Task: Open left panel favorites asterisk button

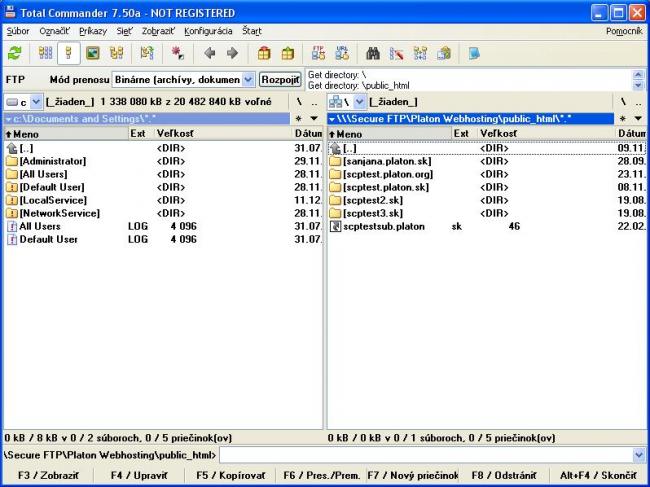Action: (298, 119)
